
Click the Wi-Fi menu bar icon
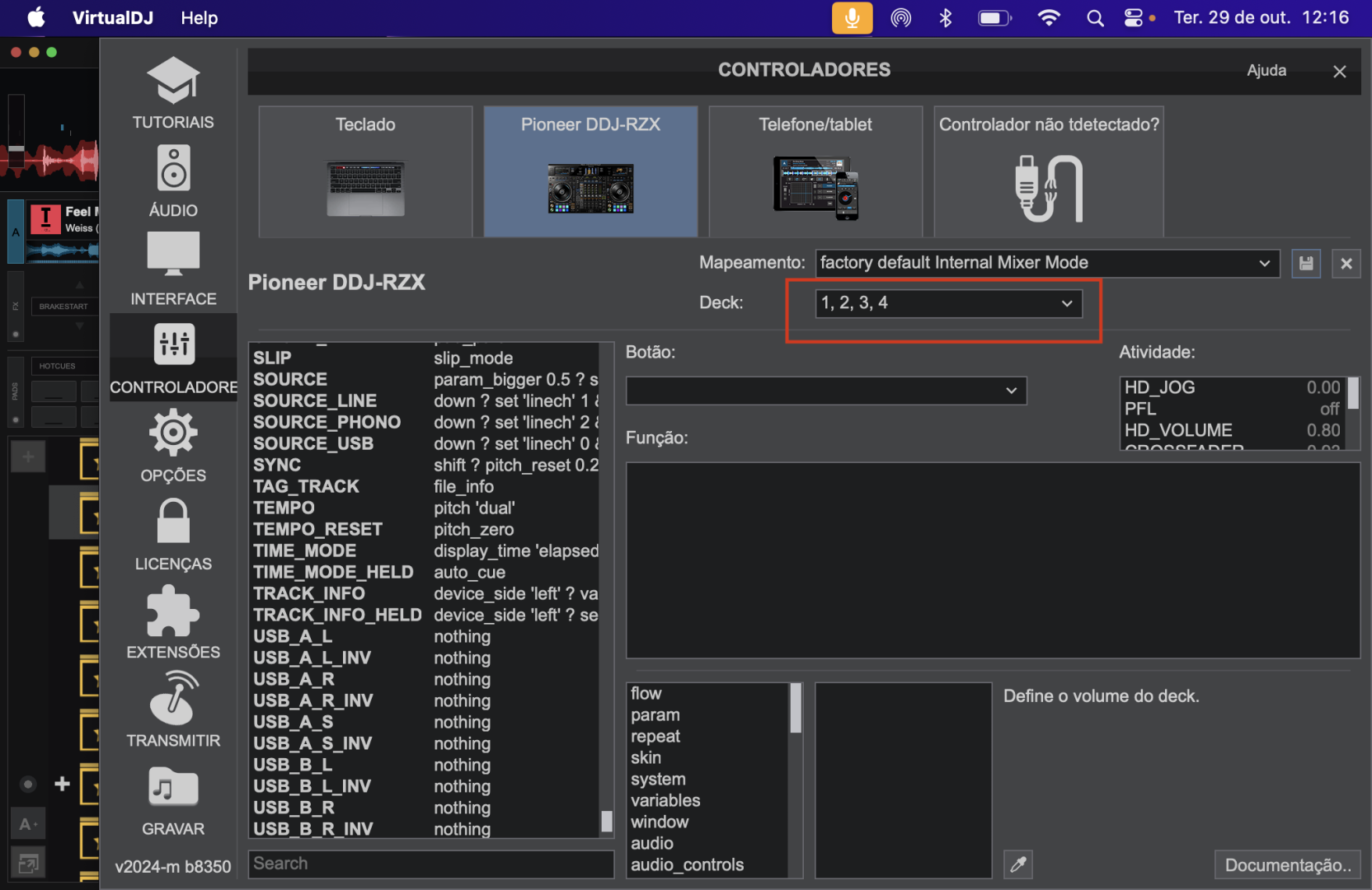pyautogui.click(x=1049, y=18)
